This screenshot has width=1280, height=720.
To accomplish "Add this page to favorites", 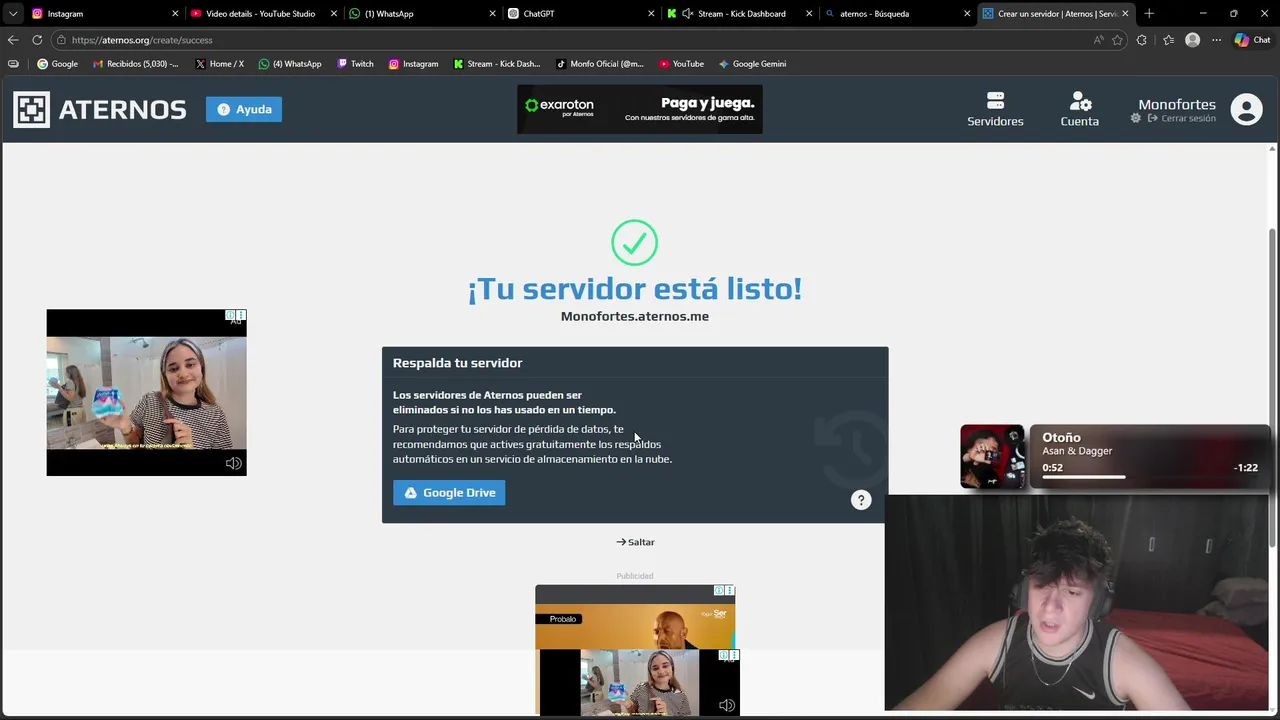I will pos(1117,40).
